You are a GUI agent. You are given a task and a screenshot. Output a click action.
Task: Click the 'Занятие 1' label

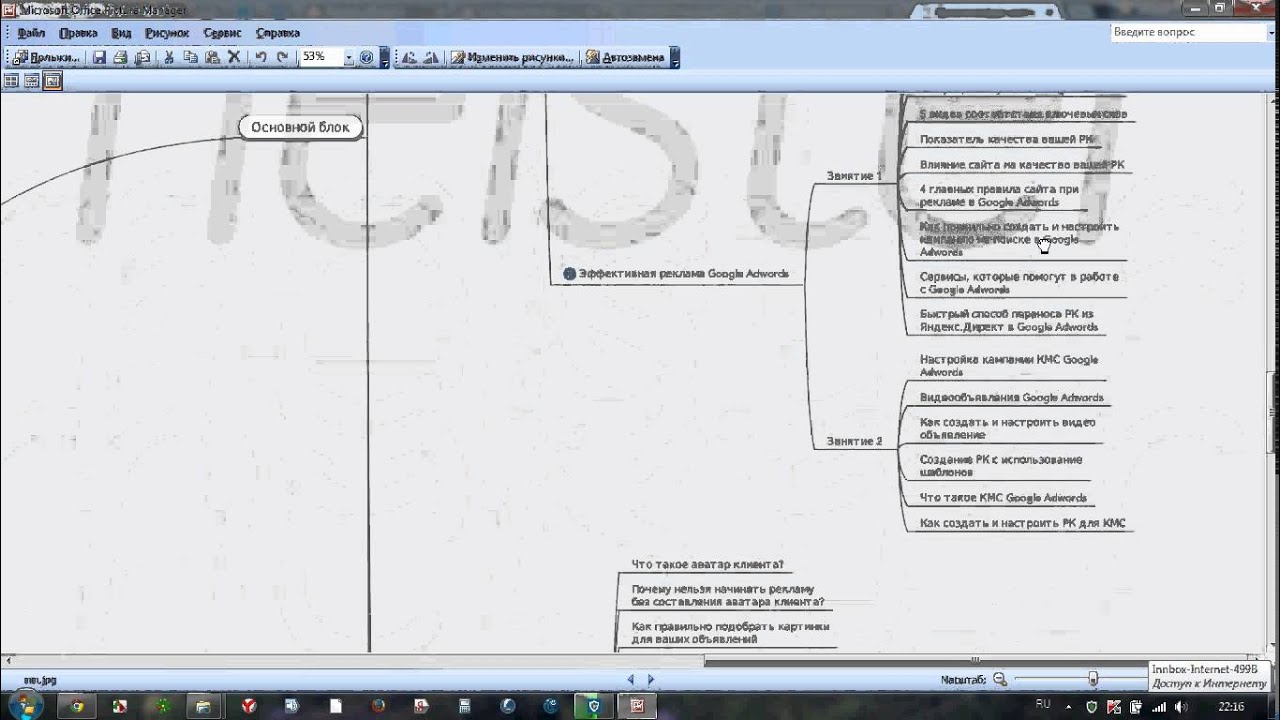[x=854, y=176]
